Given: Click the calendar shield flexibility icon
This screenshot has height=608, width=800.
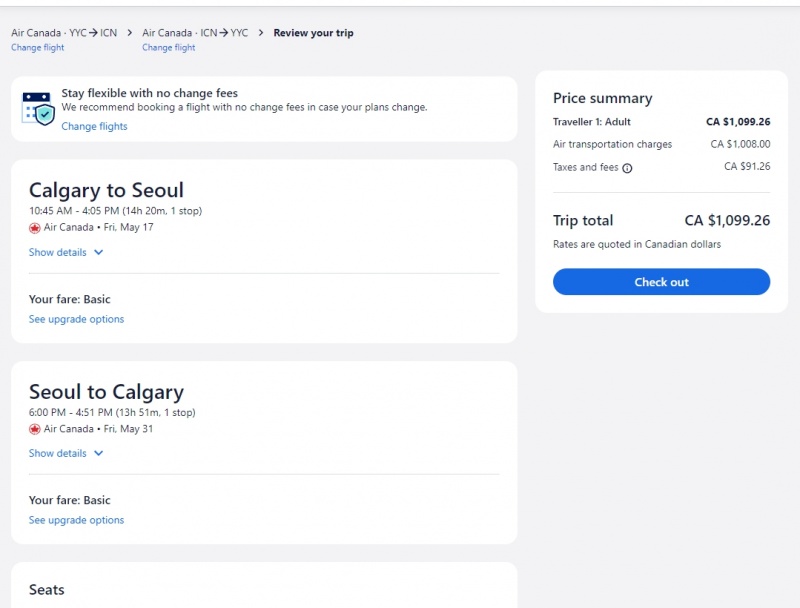Looking at the screenshot, I should [36, 108].
